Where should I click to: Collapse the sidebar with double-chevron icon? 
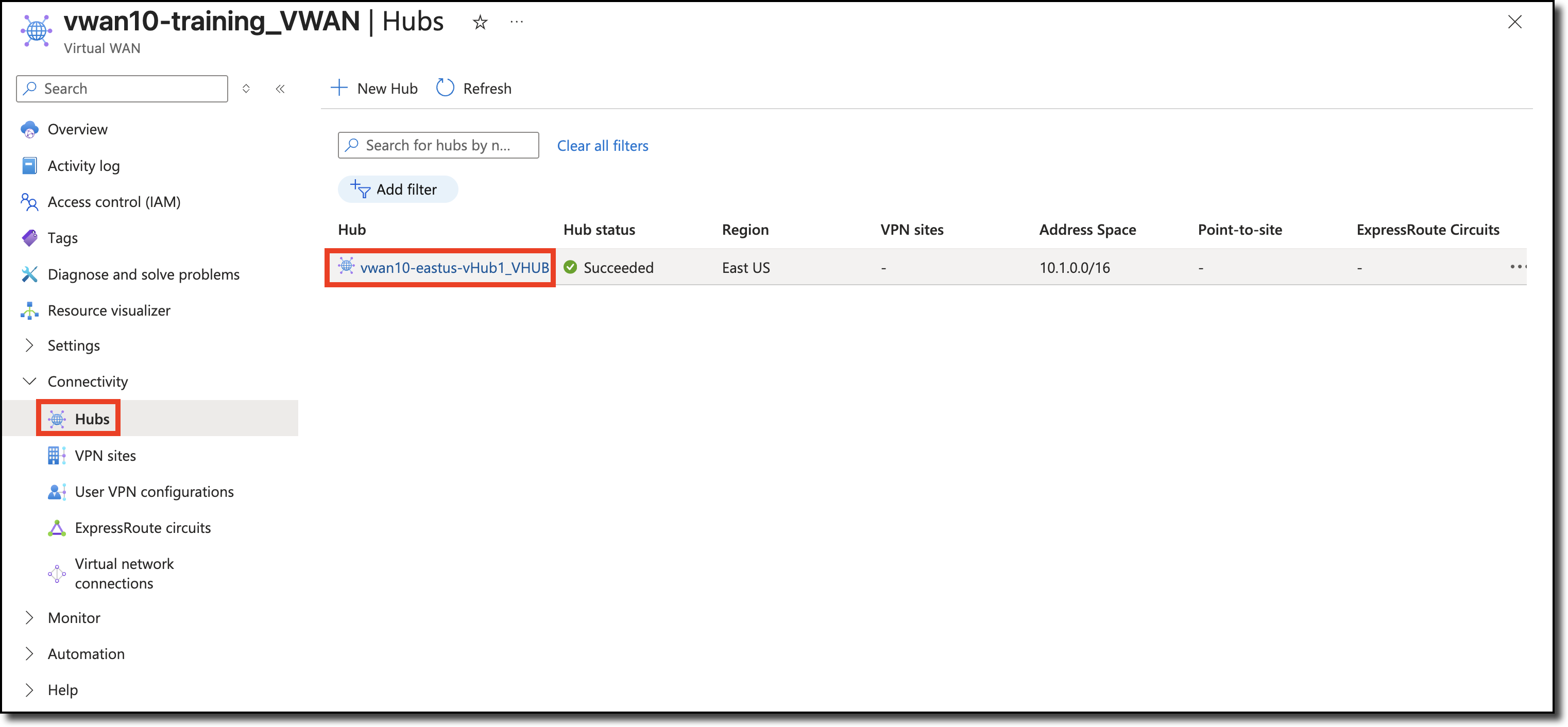click(280, 89)
